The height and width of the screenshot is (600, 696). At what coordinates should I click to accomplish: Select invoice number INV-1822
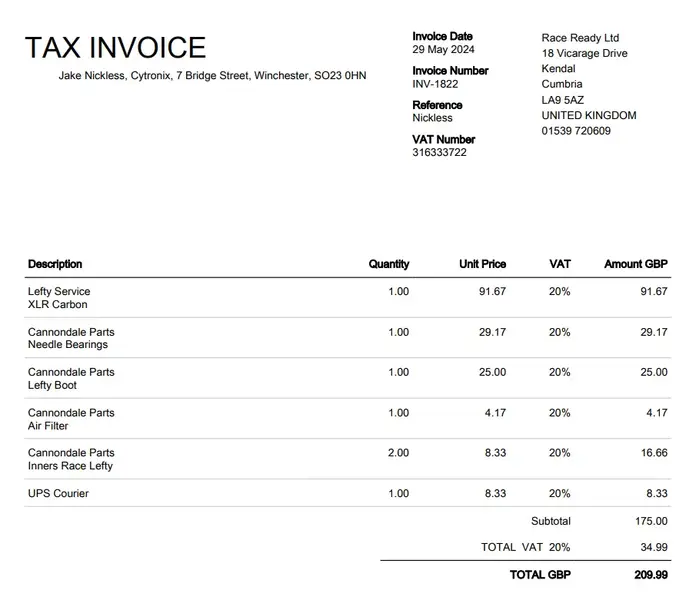click(x=435, y=84)
